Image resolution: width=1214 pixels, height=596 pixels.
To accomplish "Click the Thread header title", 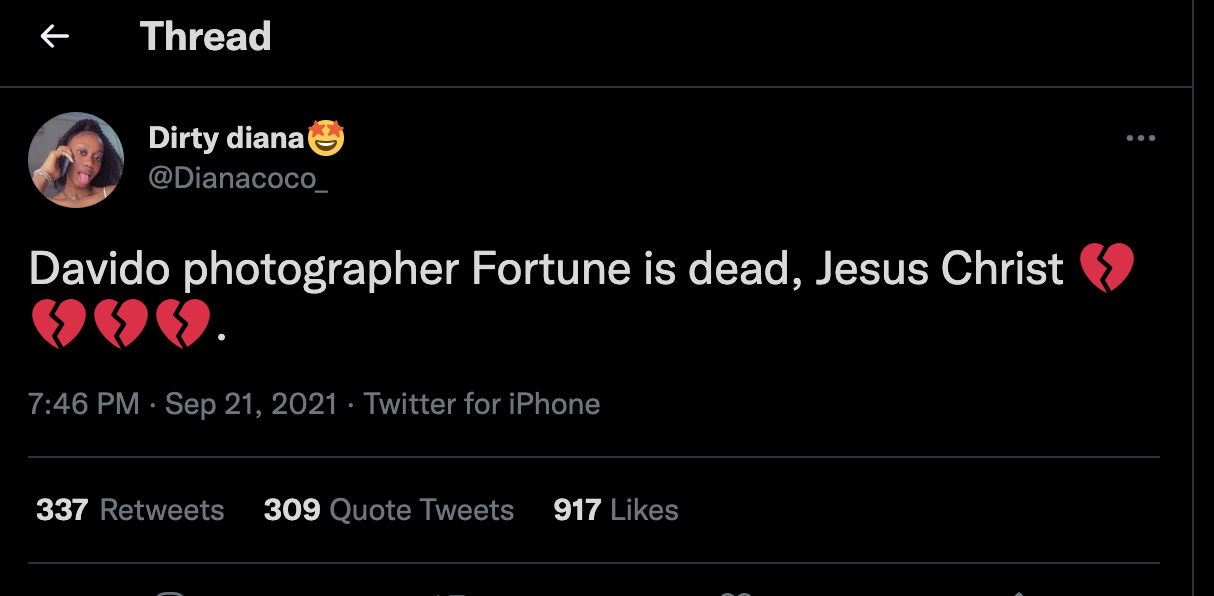I will pyautogui.click(x=206, y=37).
